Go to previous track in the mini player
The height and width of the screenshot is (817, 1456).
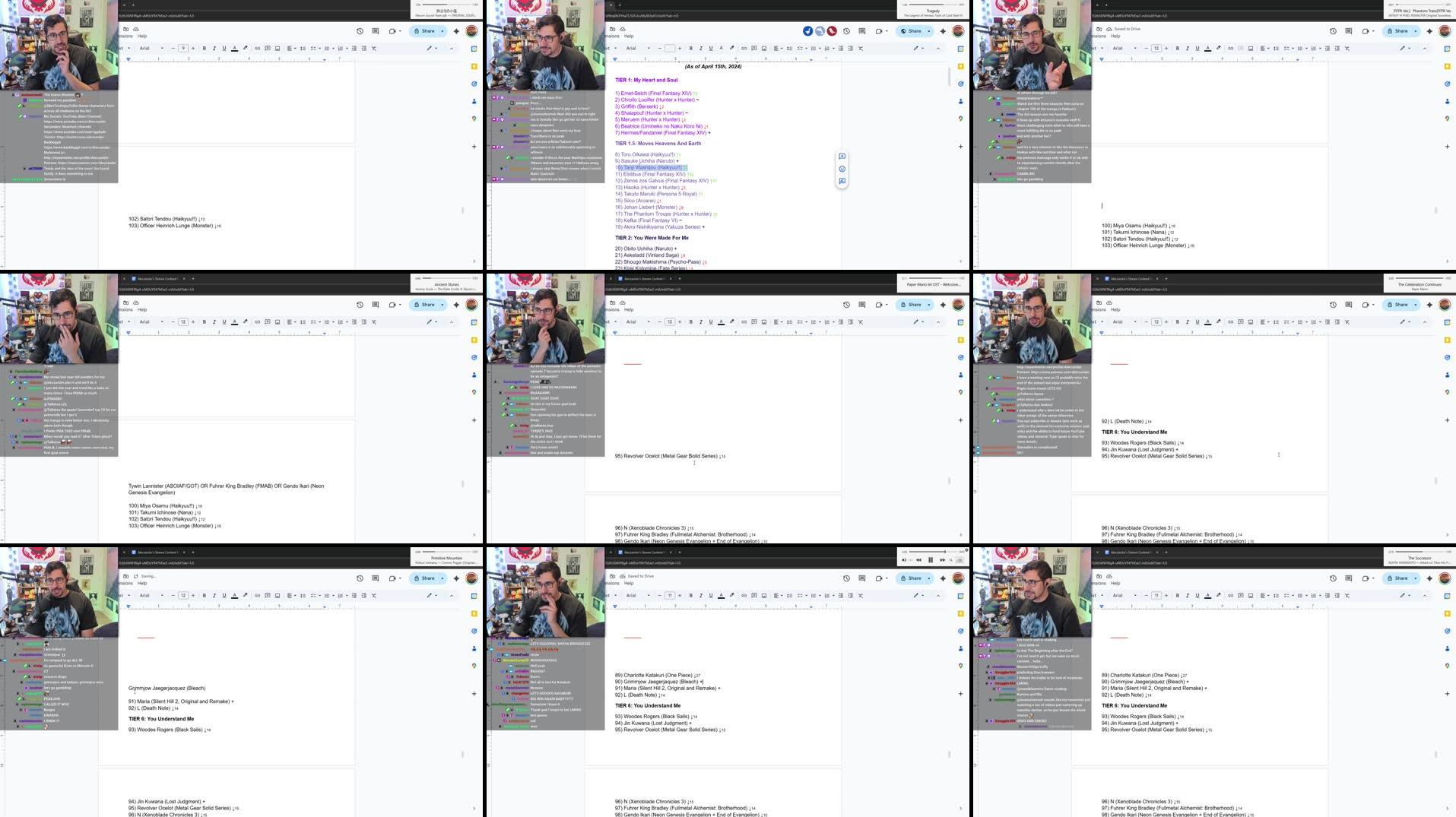click(919, 560)
